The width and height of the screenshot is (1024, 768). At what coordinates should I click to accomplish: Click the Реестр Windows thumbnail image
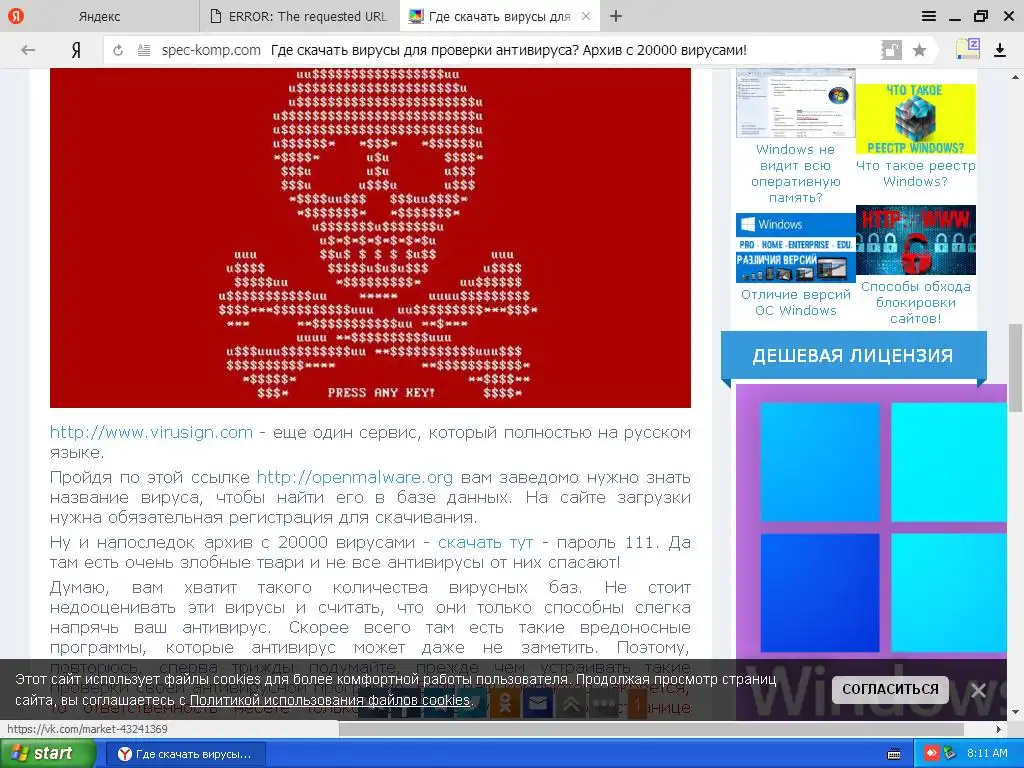[x=916, y=118]
